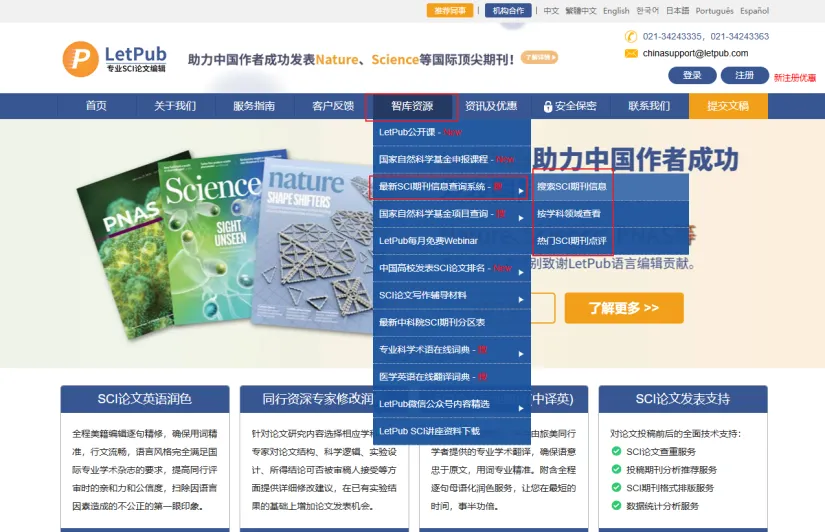
Task: Click chinasupport@letpub.com email address
Action: 695,53
